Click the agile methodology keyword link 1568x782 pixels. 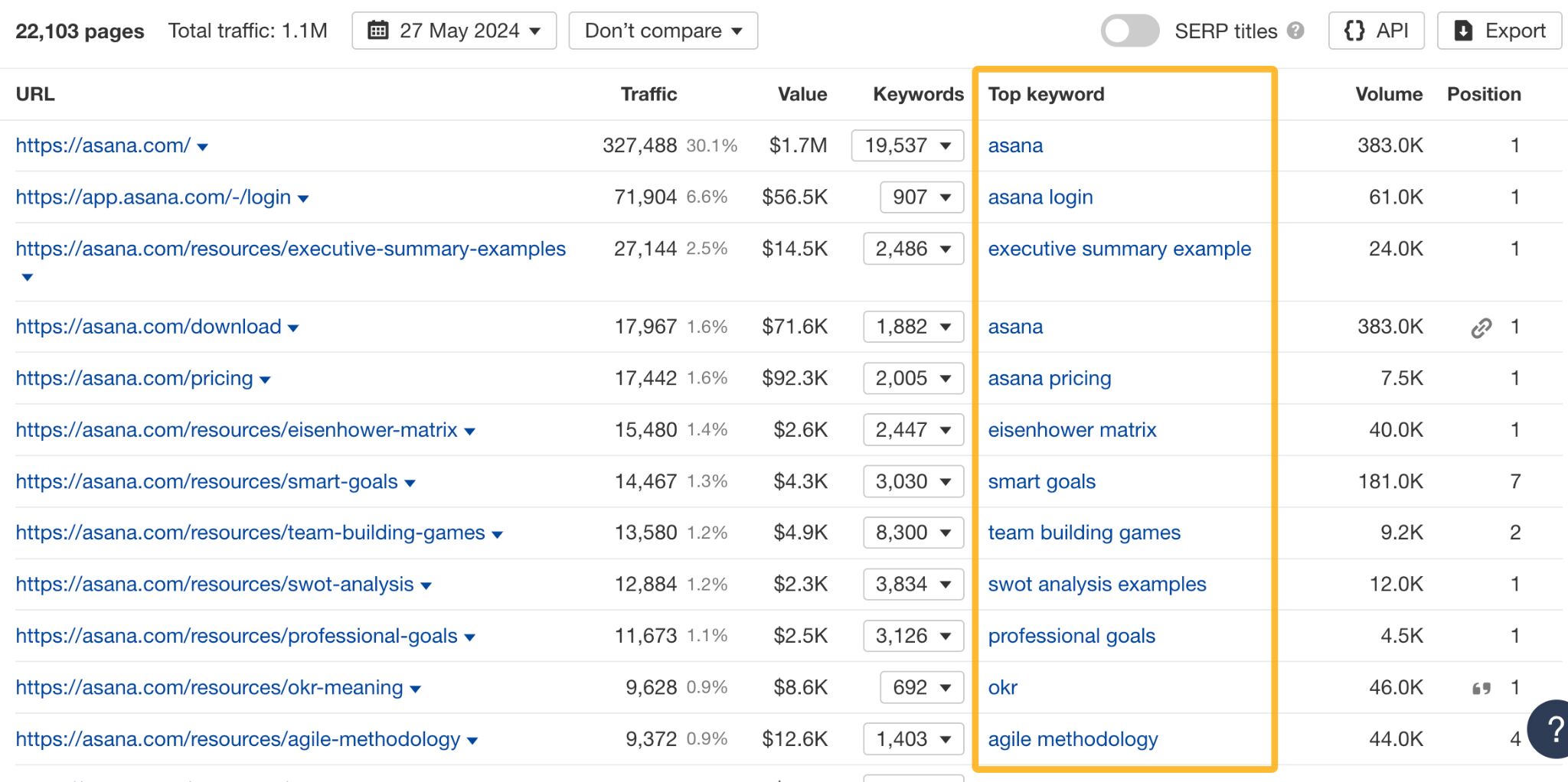point(1073,739)
